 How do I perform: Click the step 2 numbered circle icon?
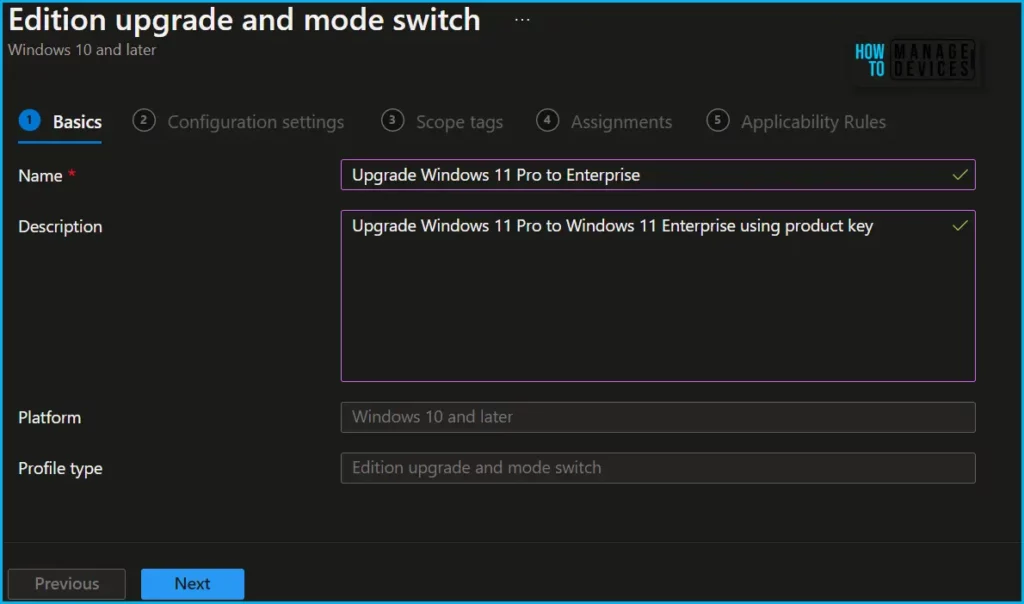point(144,121)
